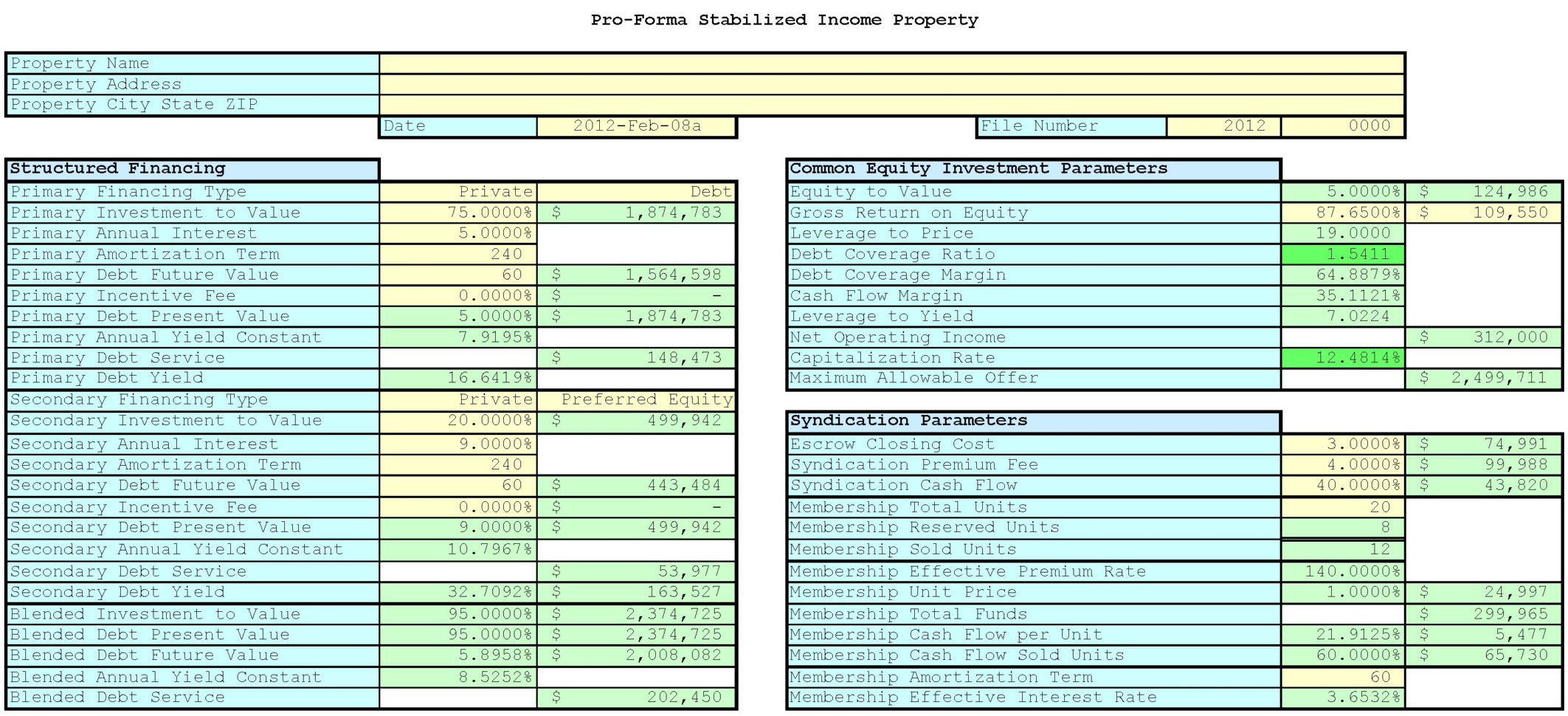Viewport: 1568px width, 716px height.
Task: Click the Membership Total Units value 20
Action: tap(1343, 507)
